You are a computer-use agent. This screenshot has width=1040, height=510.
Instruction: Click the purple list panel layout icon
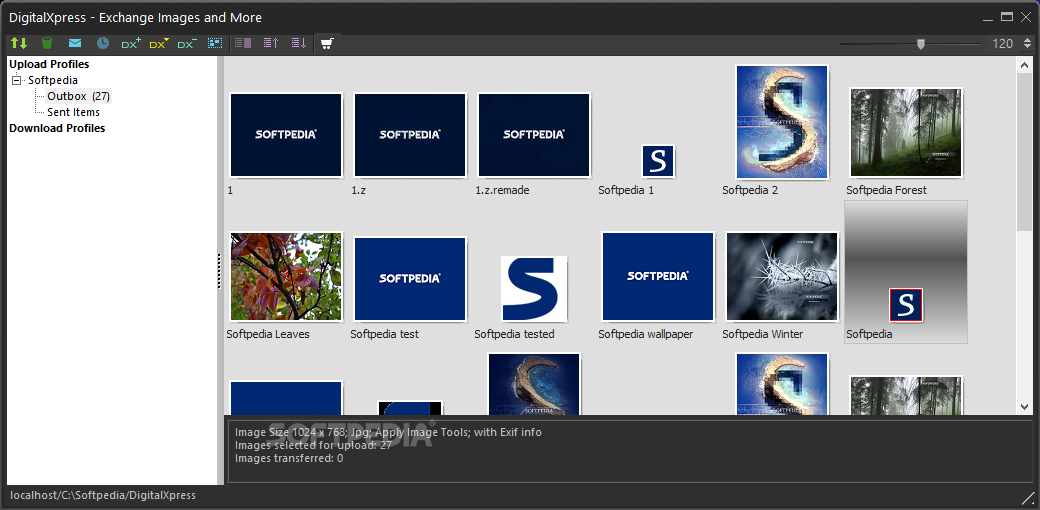coord(243,44)
